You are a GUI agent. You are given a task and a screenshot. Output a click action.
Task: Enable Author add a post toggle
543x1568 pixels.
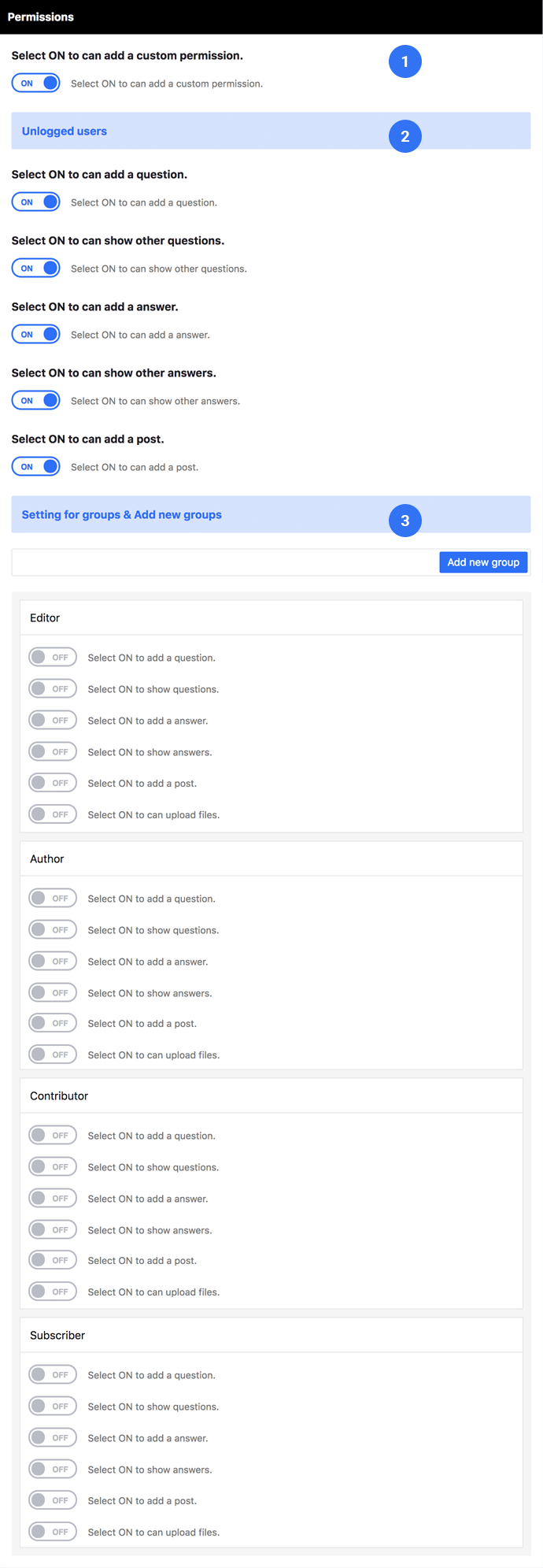tap(53, 1023)
